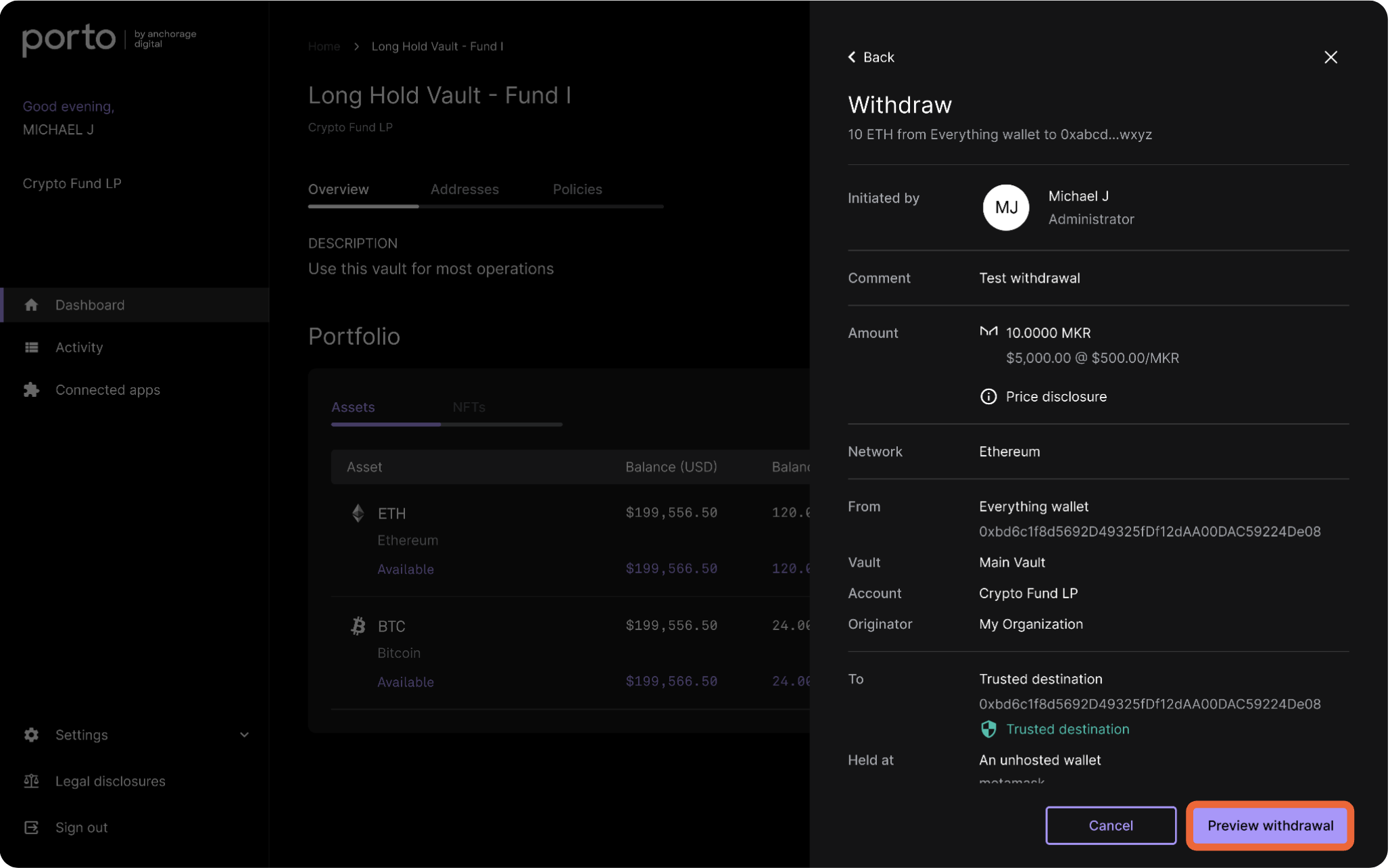Click the Cancel button
Viewport: 1390px width, 868px height.
1111,825
